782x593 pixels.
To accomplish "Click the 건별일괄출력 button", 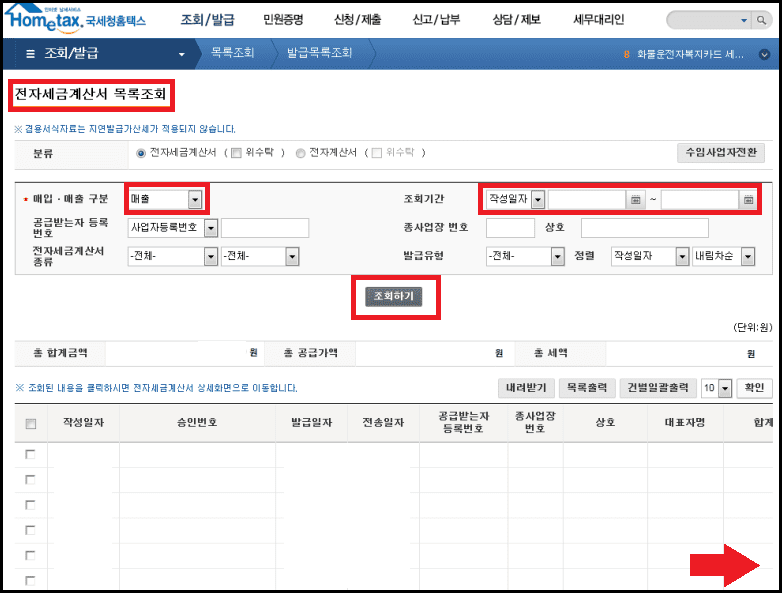I will (x=658, y=388).
